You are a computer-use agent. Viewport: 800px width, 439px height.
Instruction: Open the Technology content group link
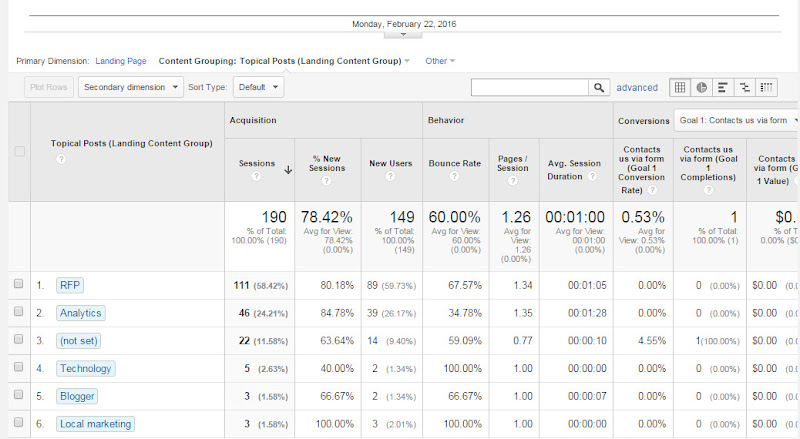tap(85, 369)
